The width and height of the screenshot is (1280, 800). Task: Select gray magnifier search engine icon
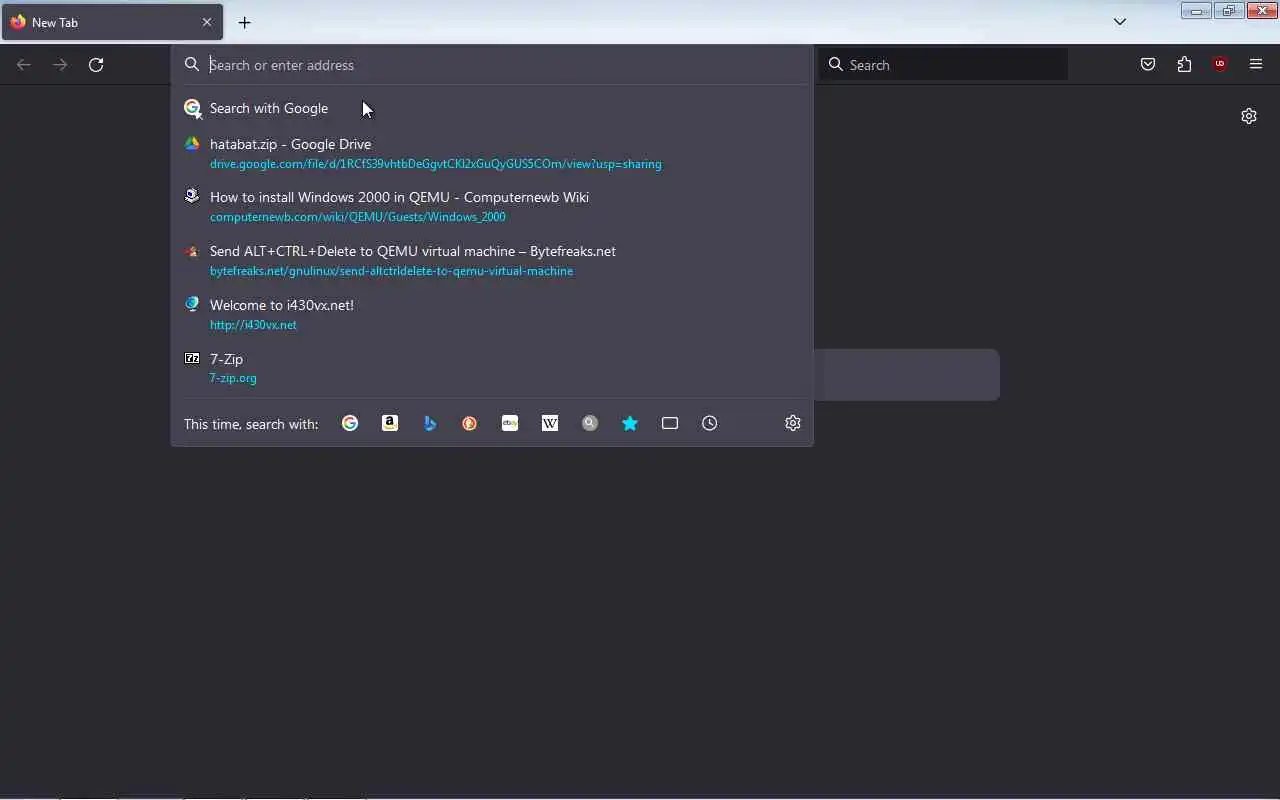click(590, 423)
